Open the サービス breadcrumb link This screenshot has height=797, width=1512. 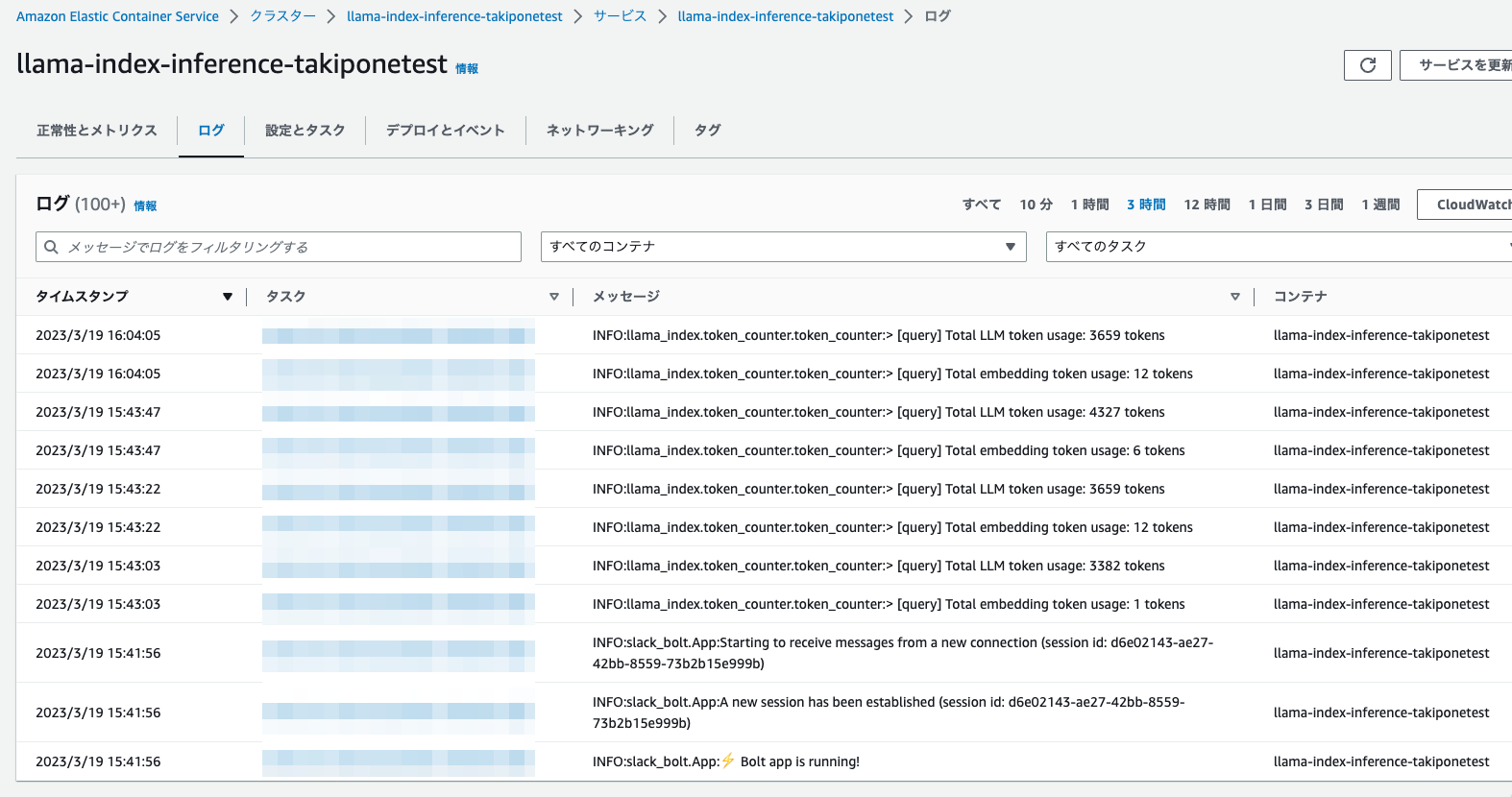(621, 16)
